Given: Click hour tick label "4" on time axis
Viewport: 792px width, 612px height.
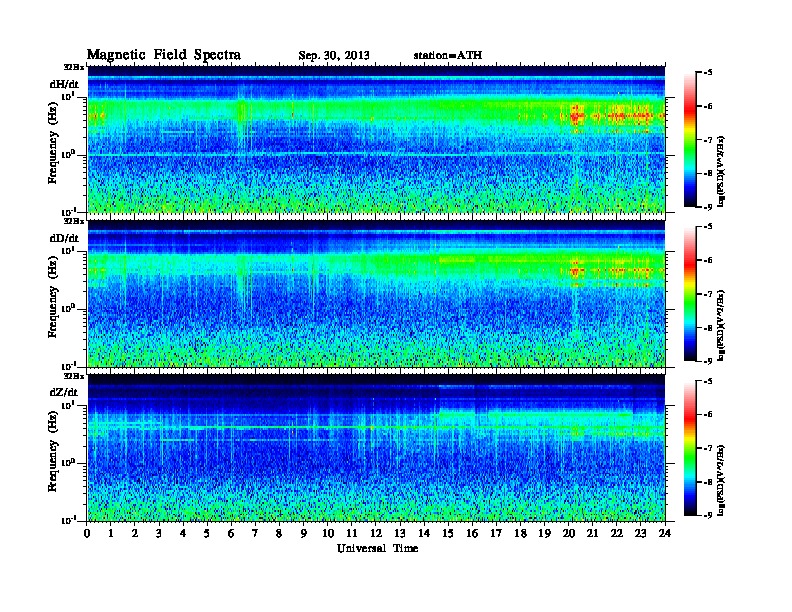Looking at the screenshot, I should pyautogui.click(x=183, y=533).
